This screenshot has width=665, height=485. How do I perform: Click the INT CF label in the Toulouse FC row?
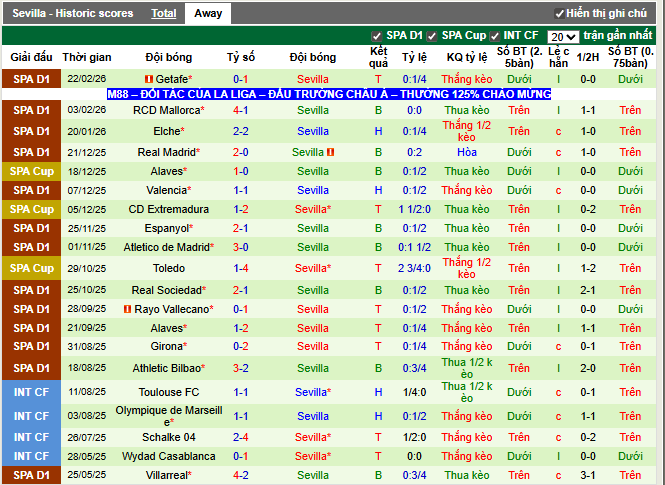click(31, 392)
